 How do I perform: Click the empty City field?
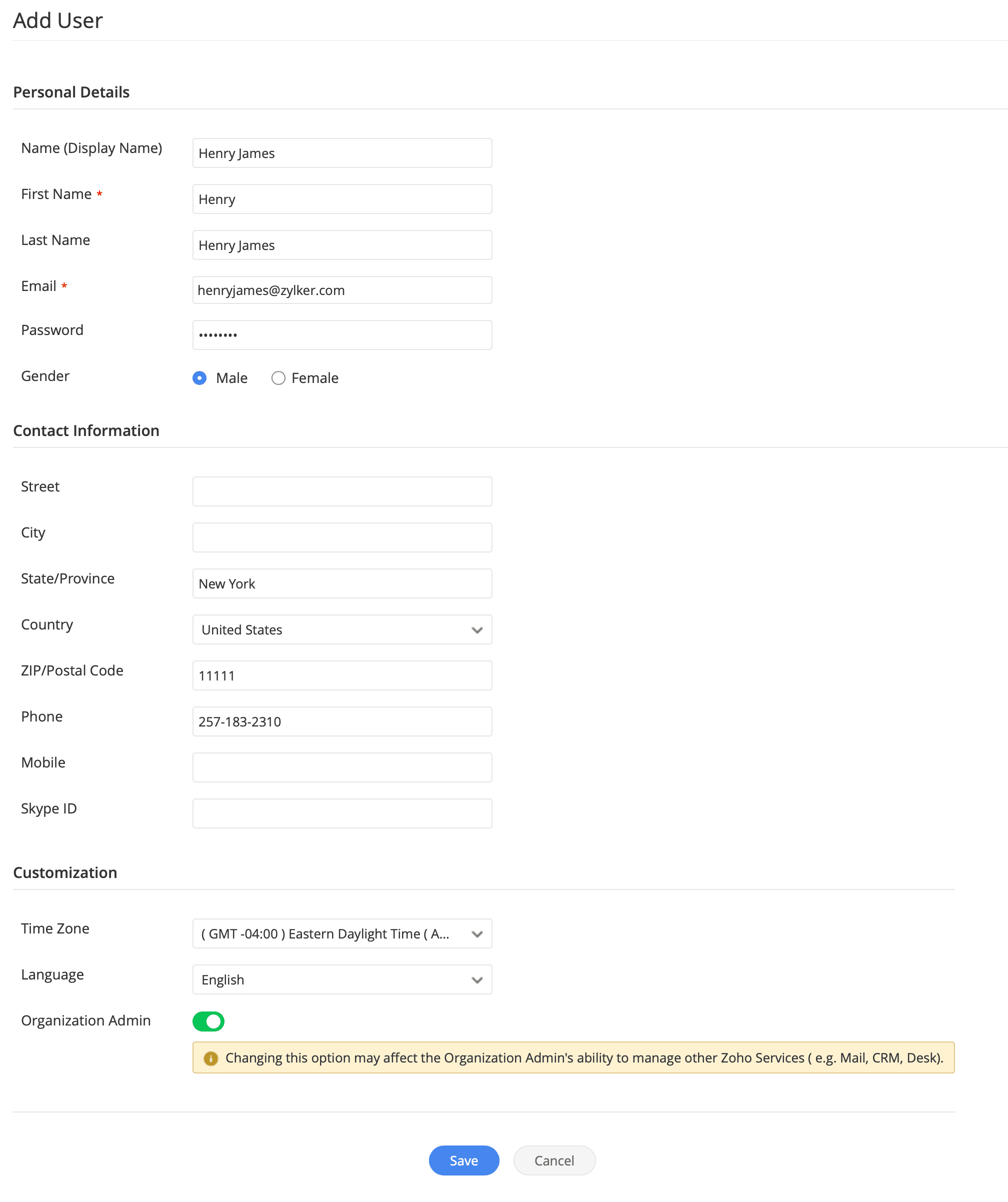pos(341,537)
